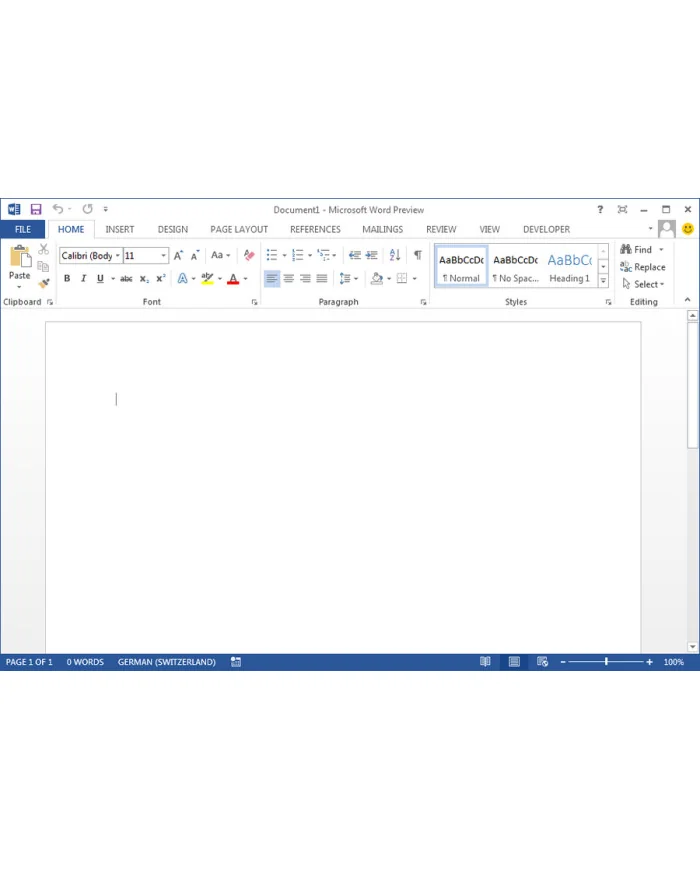The image size is (700, 869).
Task: Shrink the font size
Action: 195,255
